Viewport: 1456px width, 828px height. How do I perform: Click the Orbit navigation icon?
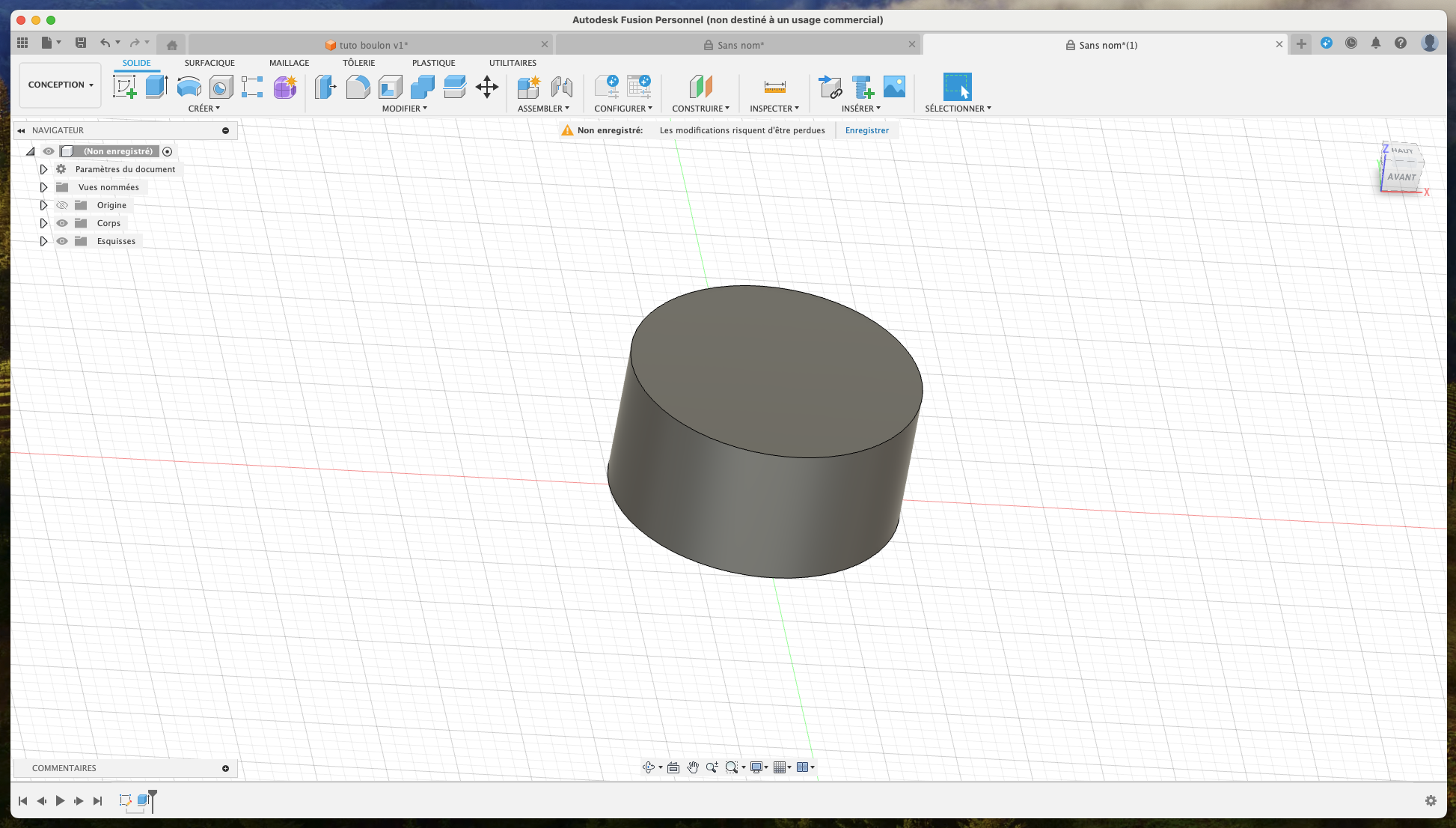649,767
